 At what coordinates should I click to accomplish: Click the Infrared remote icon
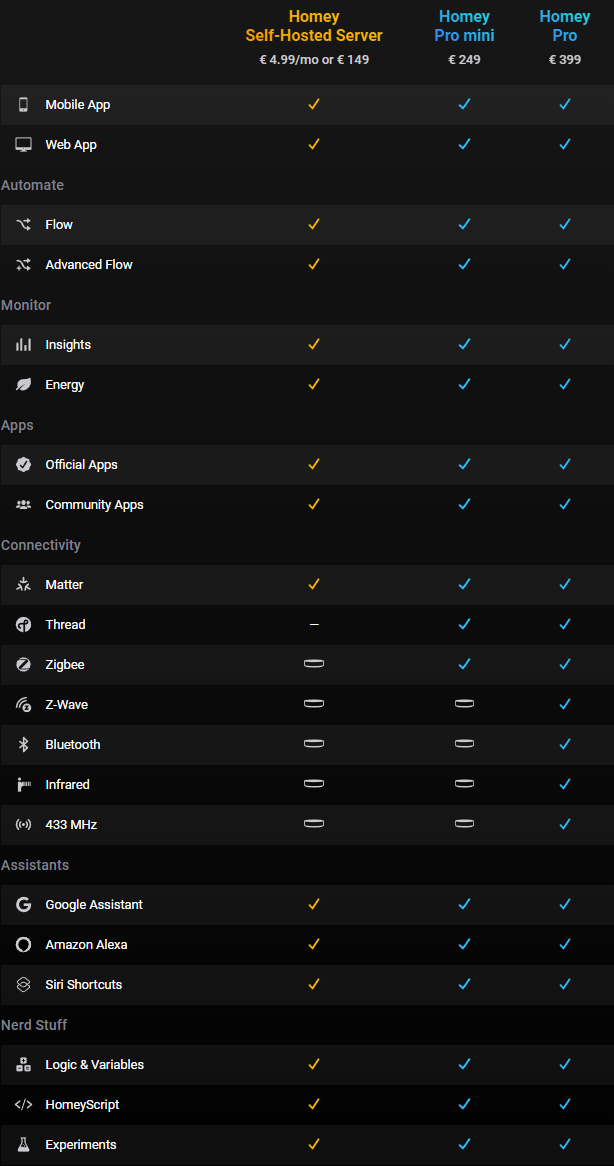(x=23, y=785)
